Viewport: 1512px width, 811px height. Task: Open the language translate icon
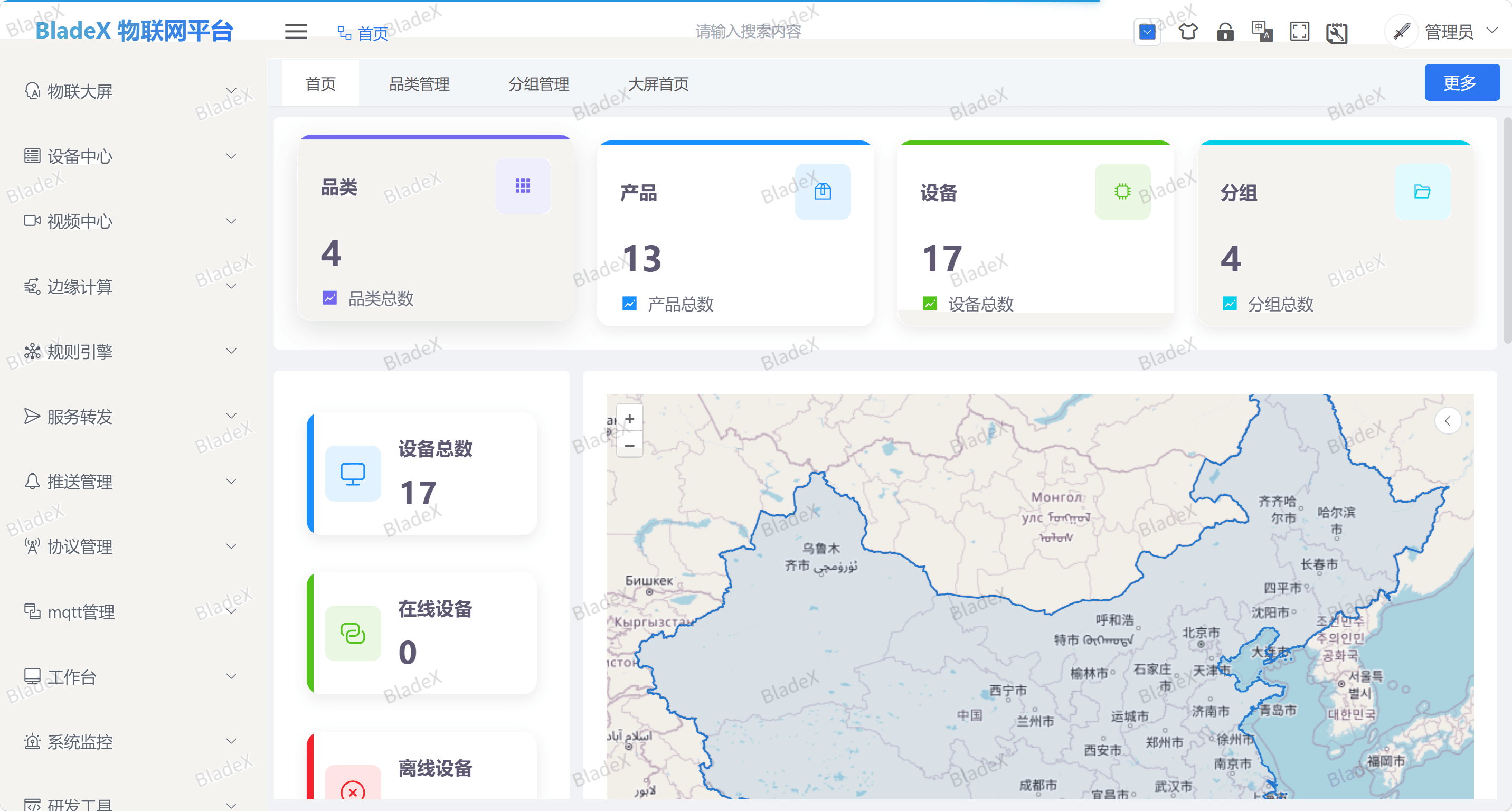click(x=1262, y=31)
